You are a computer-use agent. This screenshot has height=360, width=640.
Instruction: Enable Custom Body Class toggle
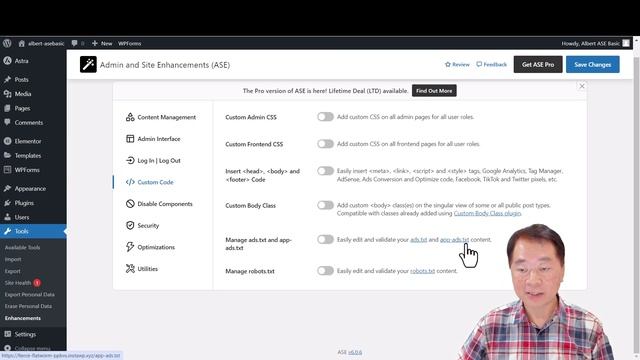point(325,205)
